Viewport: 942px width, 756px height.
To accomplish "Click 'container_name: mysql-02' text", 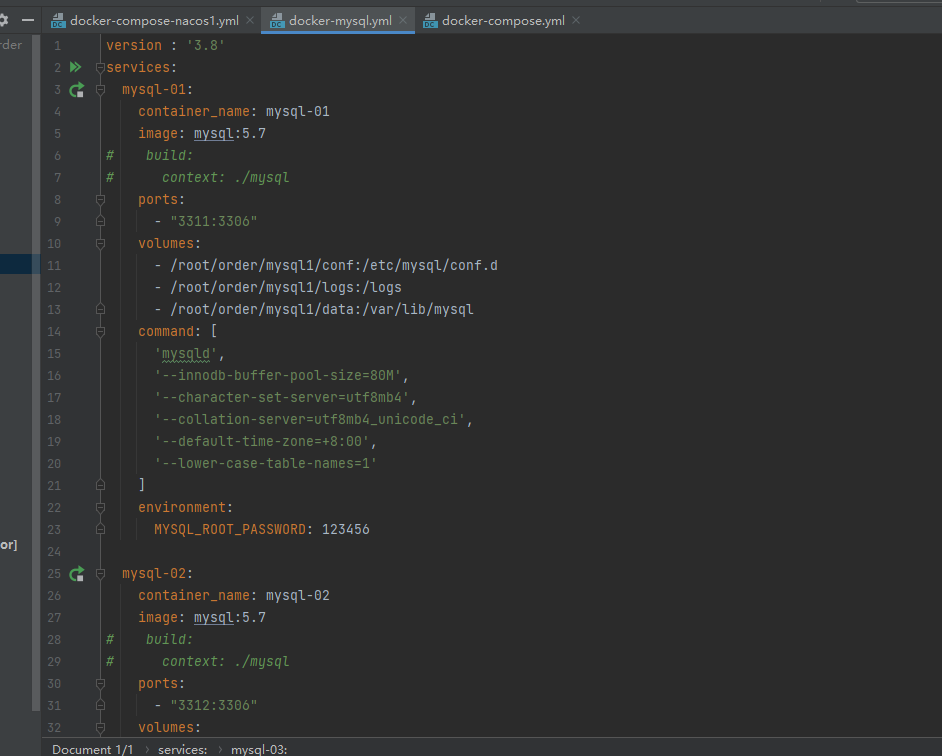I will tap(234, 596).
